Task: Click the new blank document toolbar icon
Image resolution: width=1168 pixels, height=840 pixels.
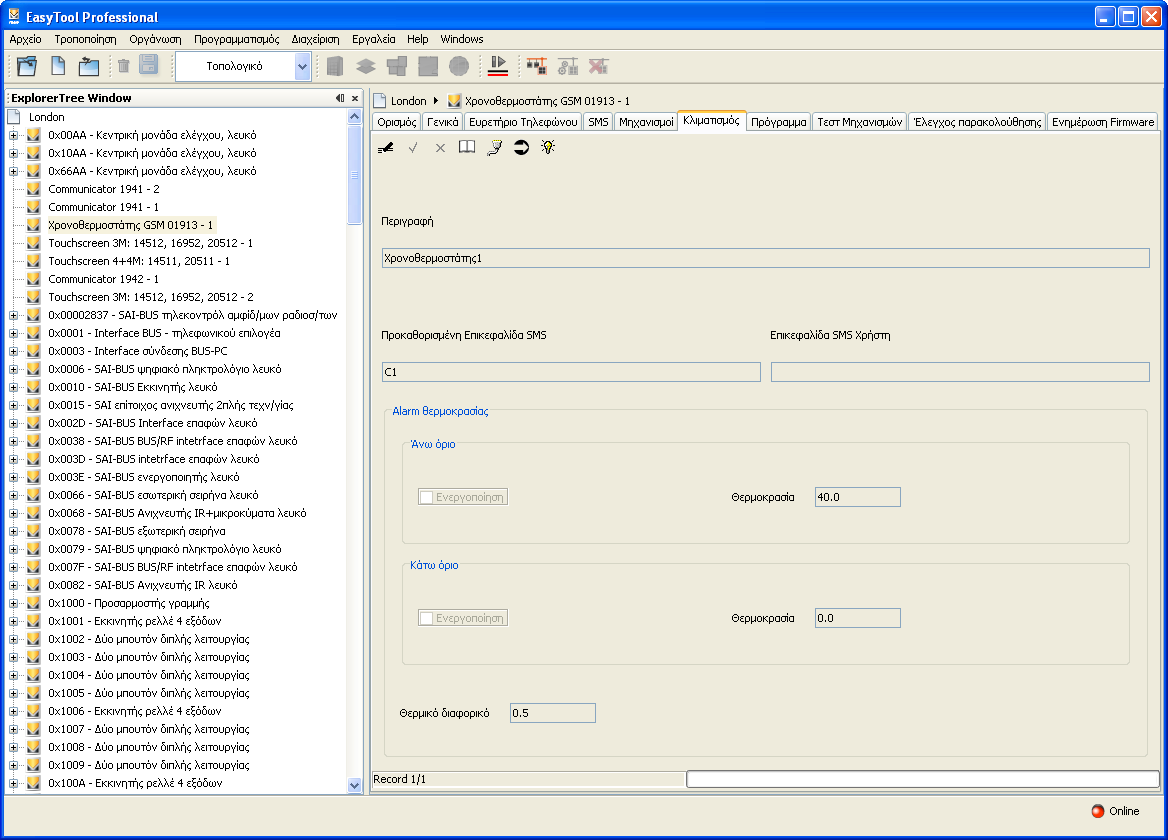Action: [58, 66]
